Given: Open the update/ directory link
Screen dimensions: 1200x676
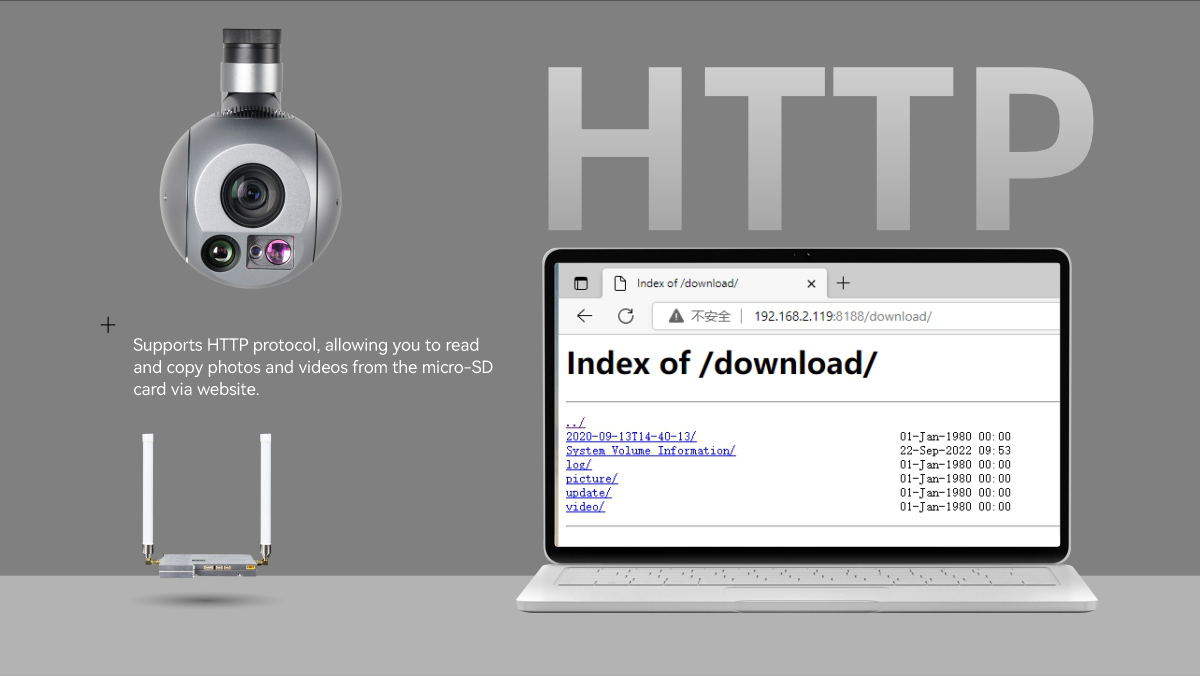Looking at the screenshot, I should click(x=588, y=493).
